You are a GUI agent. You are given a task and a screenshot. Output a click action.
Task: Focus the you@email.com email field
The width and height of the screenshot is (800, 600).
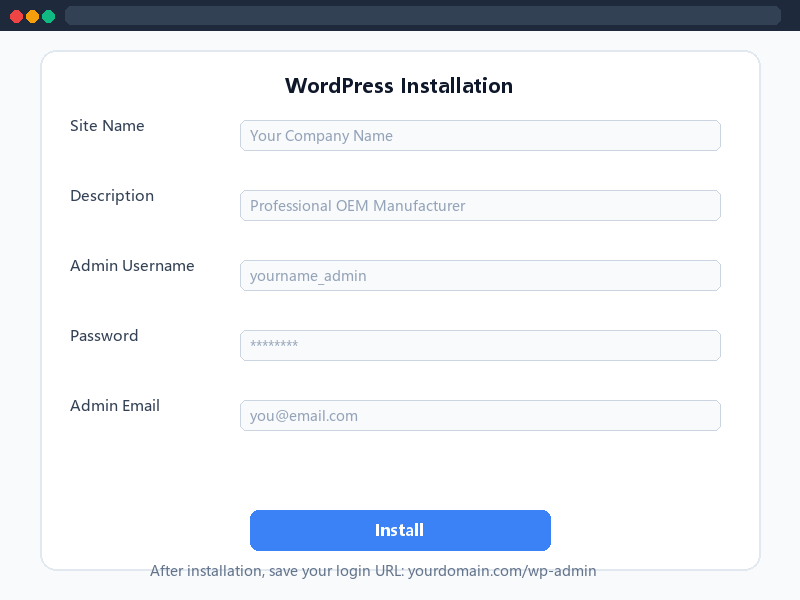(480, 415)
